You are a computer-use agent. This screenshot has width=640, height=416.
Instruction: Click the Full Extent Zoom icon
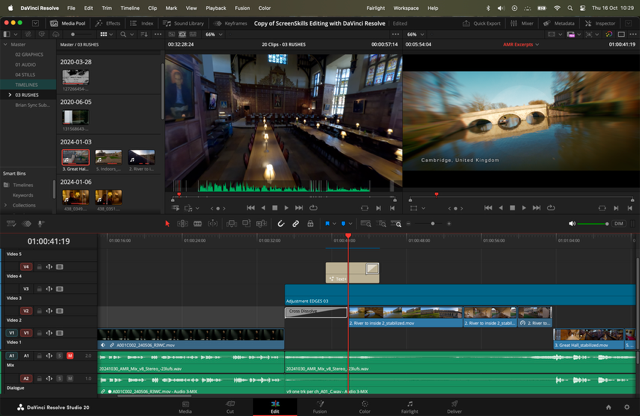tap(366, 224)
